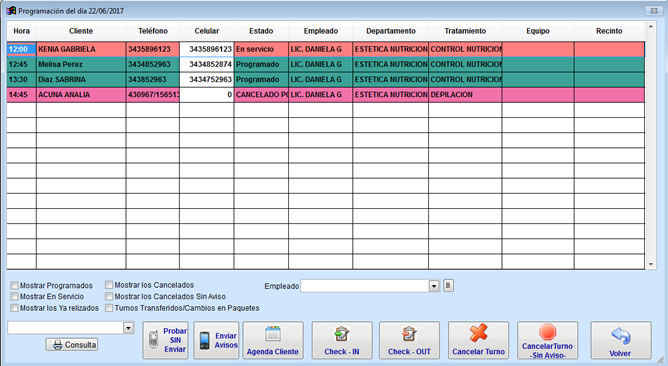Screen dimensions: 668x366
Task: Click the CANCELADO status cell
Action: coord(261,95)
